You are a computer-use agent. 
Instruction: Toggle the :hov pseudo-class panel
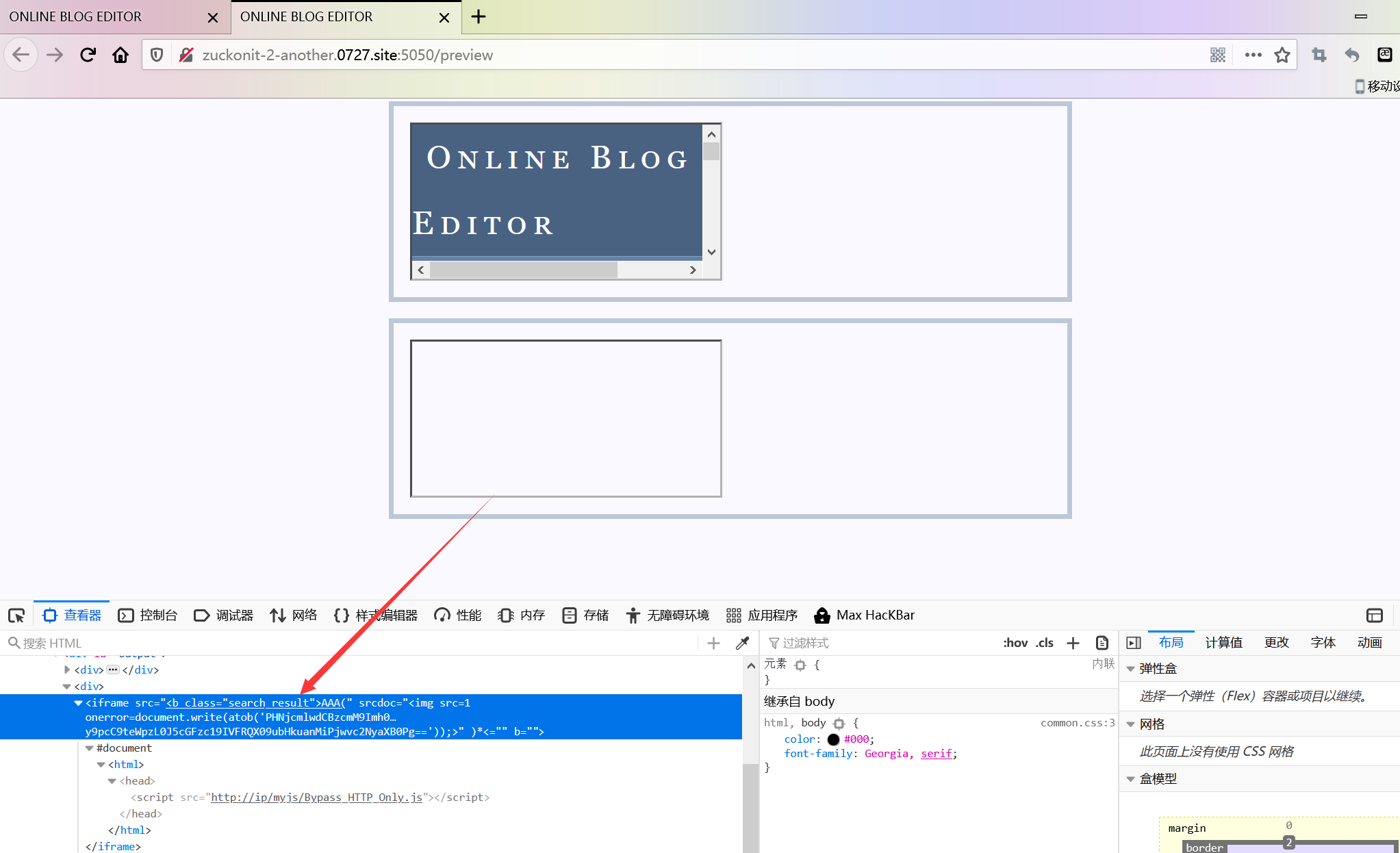coord(1015,643)
